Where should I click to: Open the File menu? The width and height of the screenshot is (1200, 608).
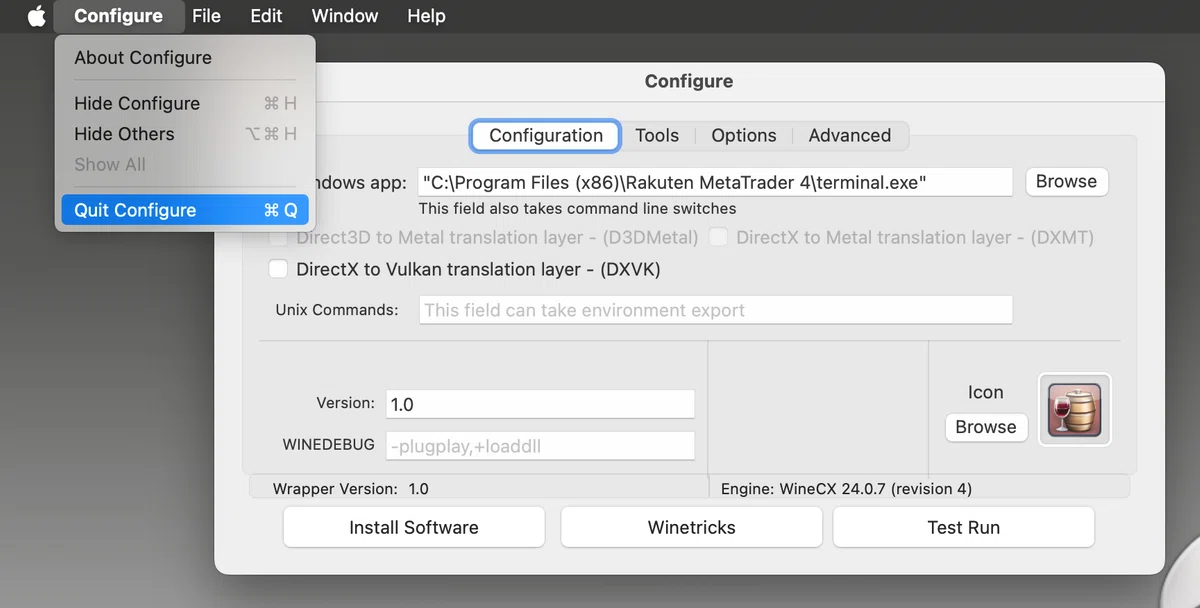(x=206, y=16)
